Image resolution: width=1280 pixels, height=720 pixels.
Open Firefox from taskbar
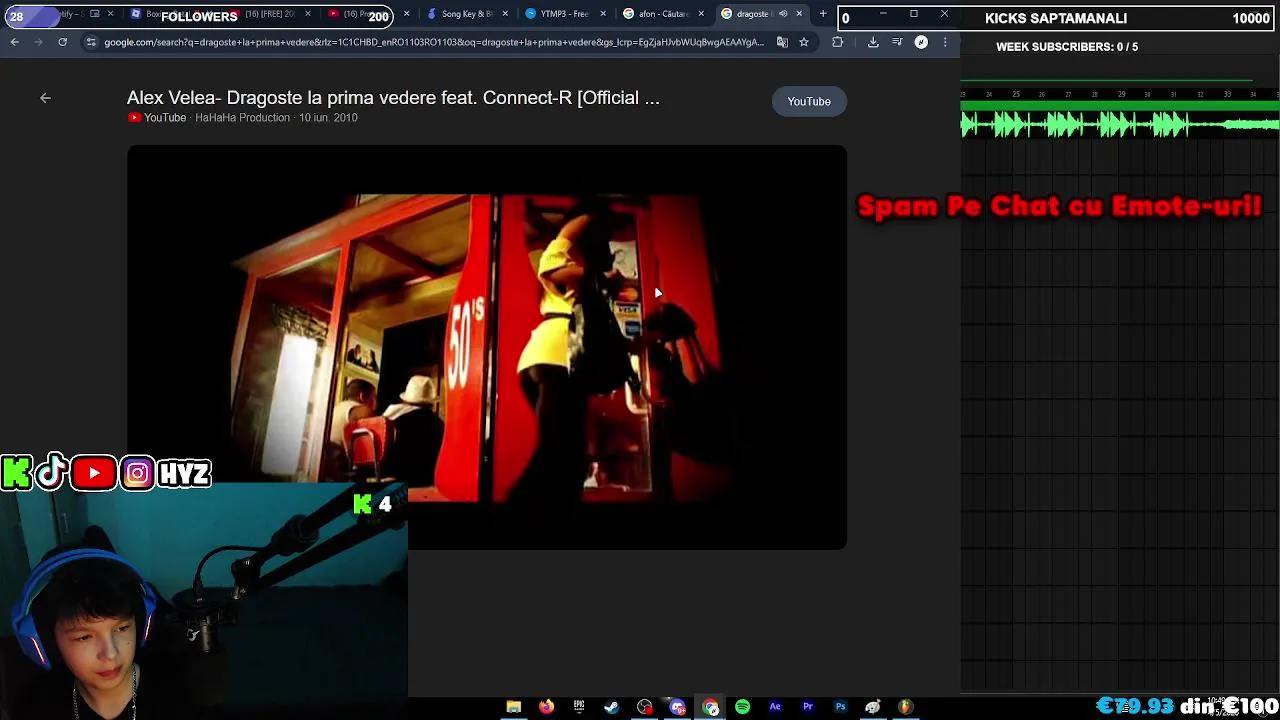click(x=546, y=707)
